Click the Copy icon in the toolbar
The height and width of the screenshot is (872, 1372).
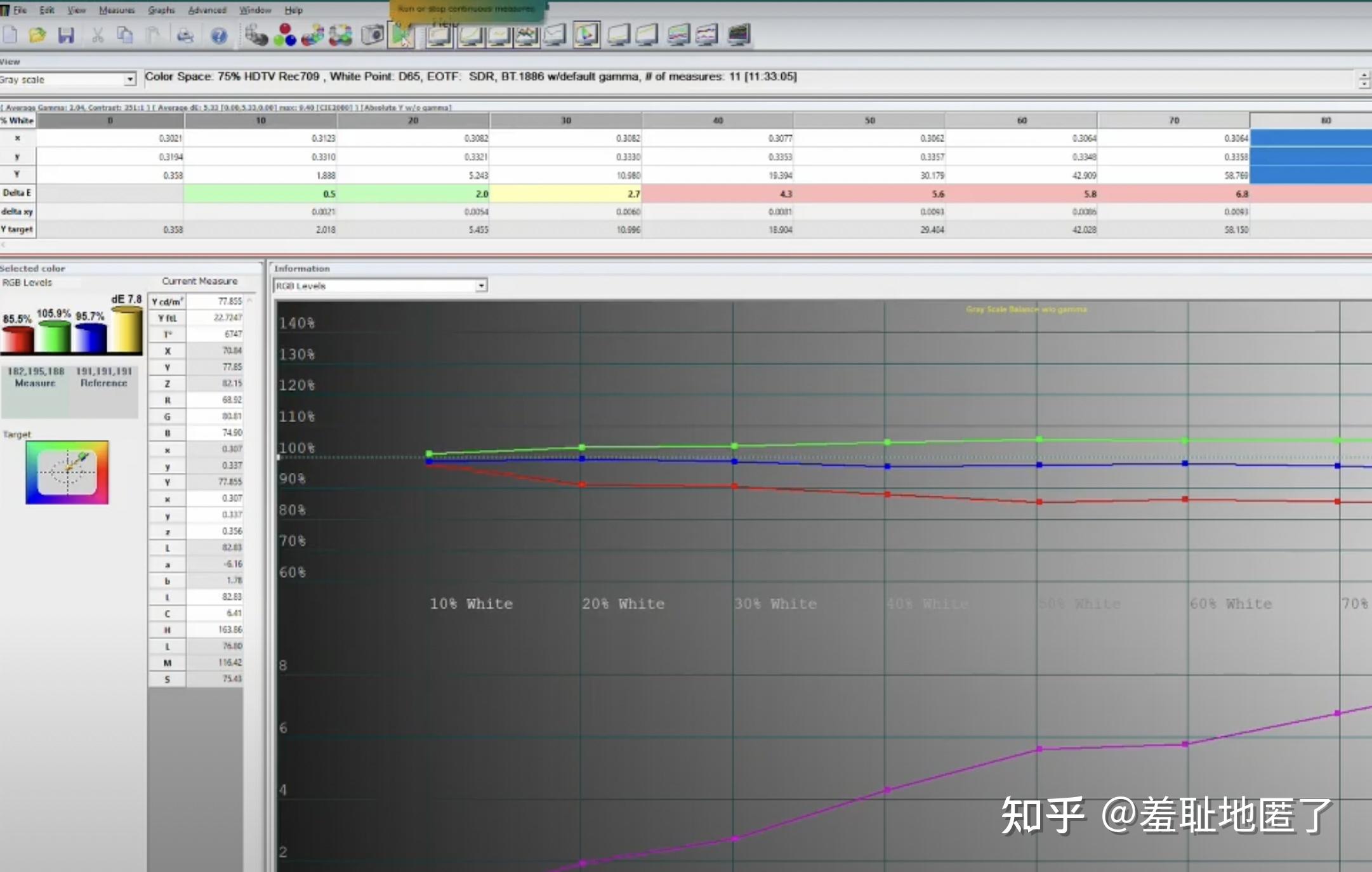pyautogui.click(x=125, y=36)
